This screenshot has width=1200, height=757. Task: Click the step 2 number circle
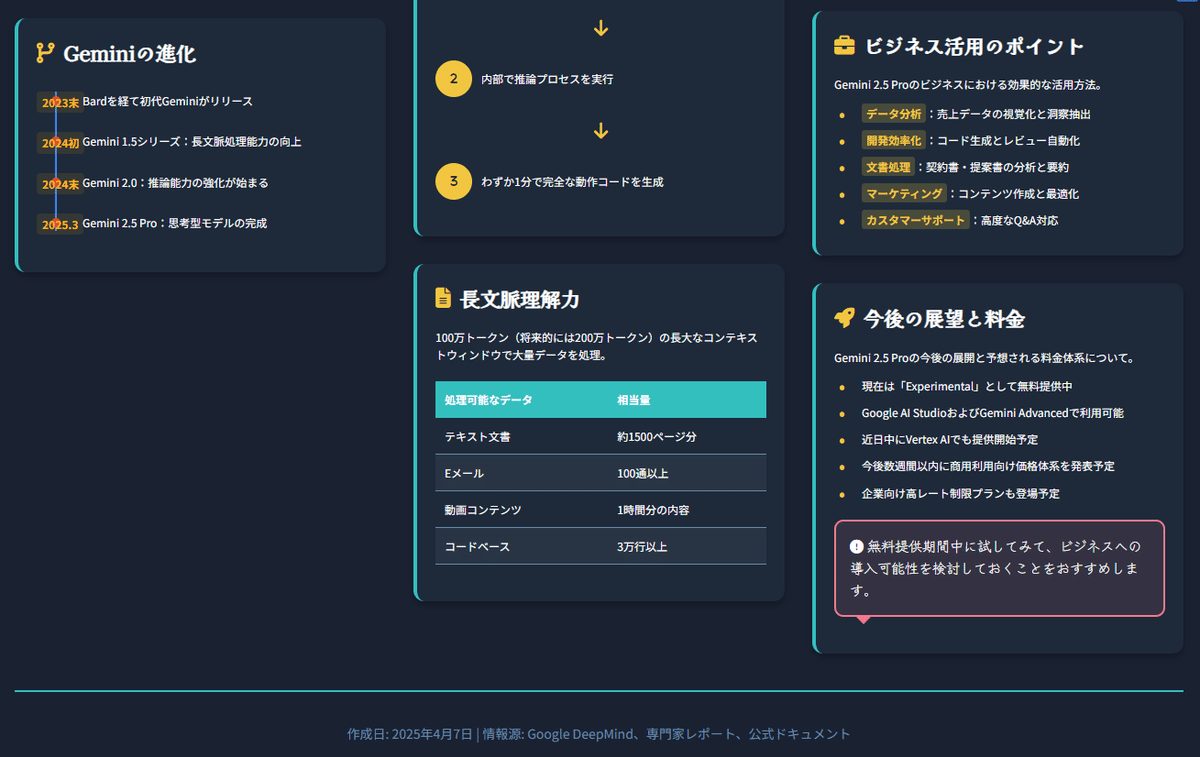(x=454, y=79)
